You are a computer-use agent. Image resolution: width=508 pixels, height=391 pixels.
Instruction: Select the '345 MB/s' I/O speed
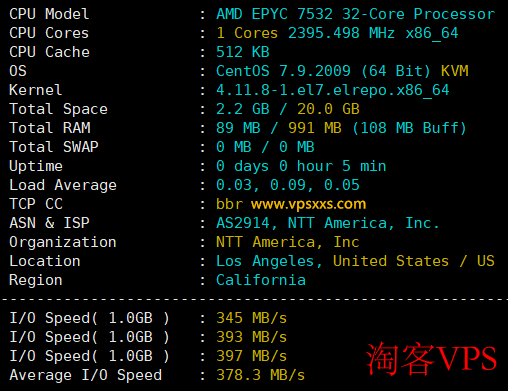252,318
